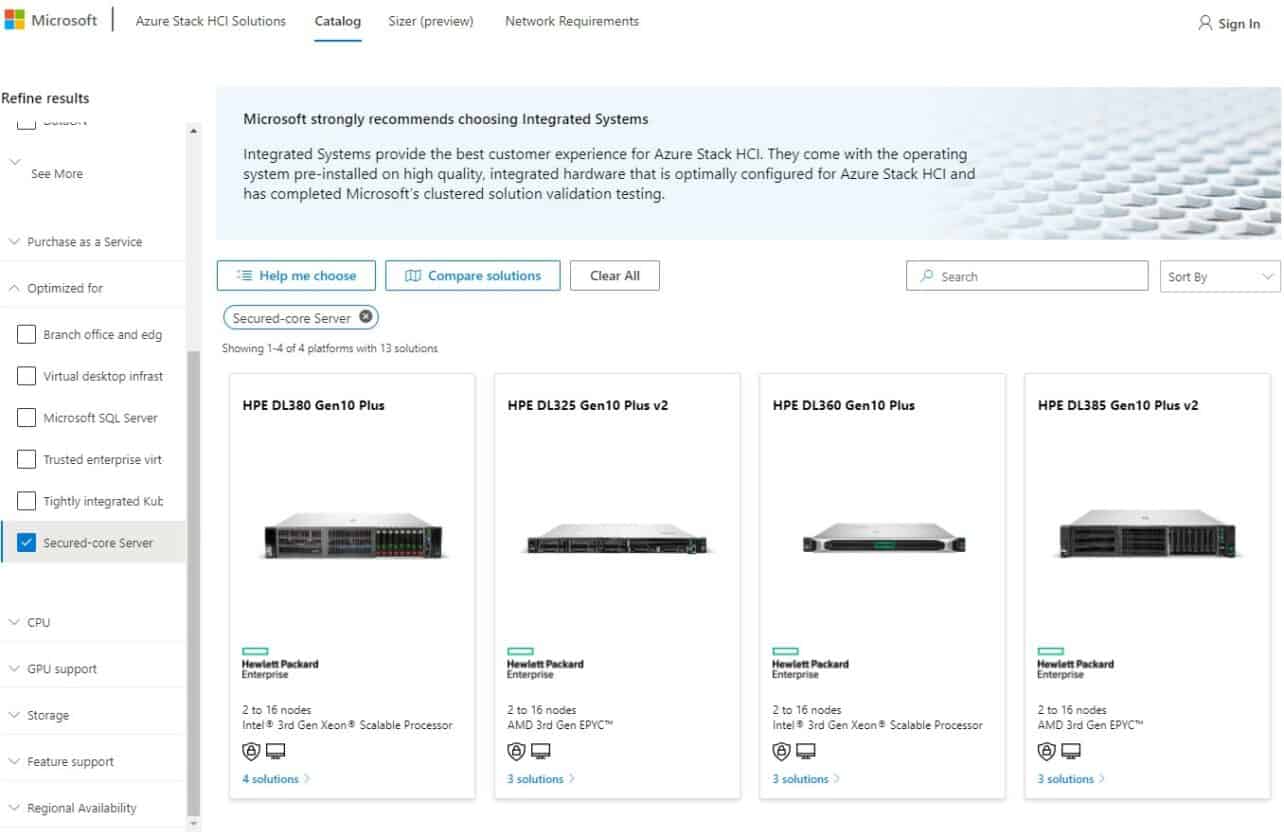Expand Feature support filter section

92,761
